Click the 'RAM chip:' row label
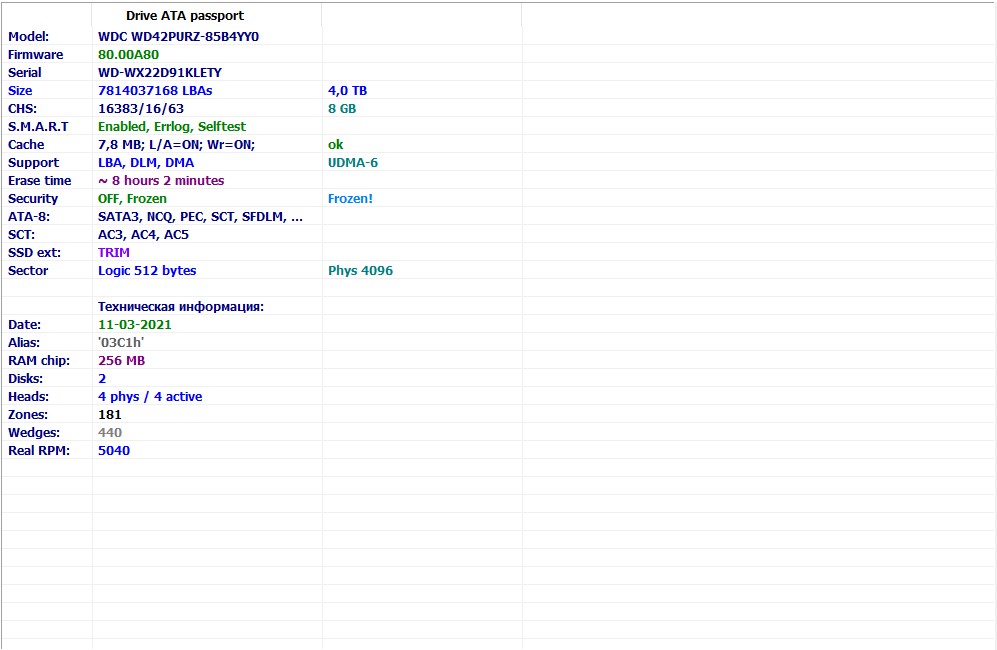This screenshot has width=997, height=650. point(39,361)
